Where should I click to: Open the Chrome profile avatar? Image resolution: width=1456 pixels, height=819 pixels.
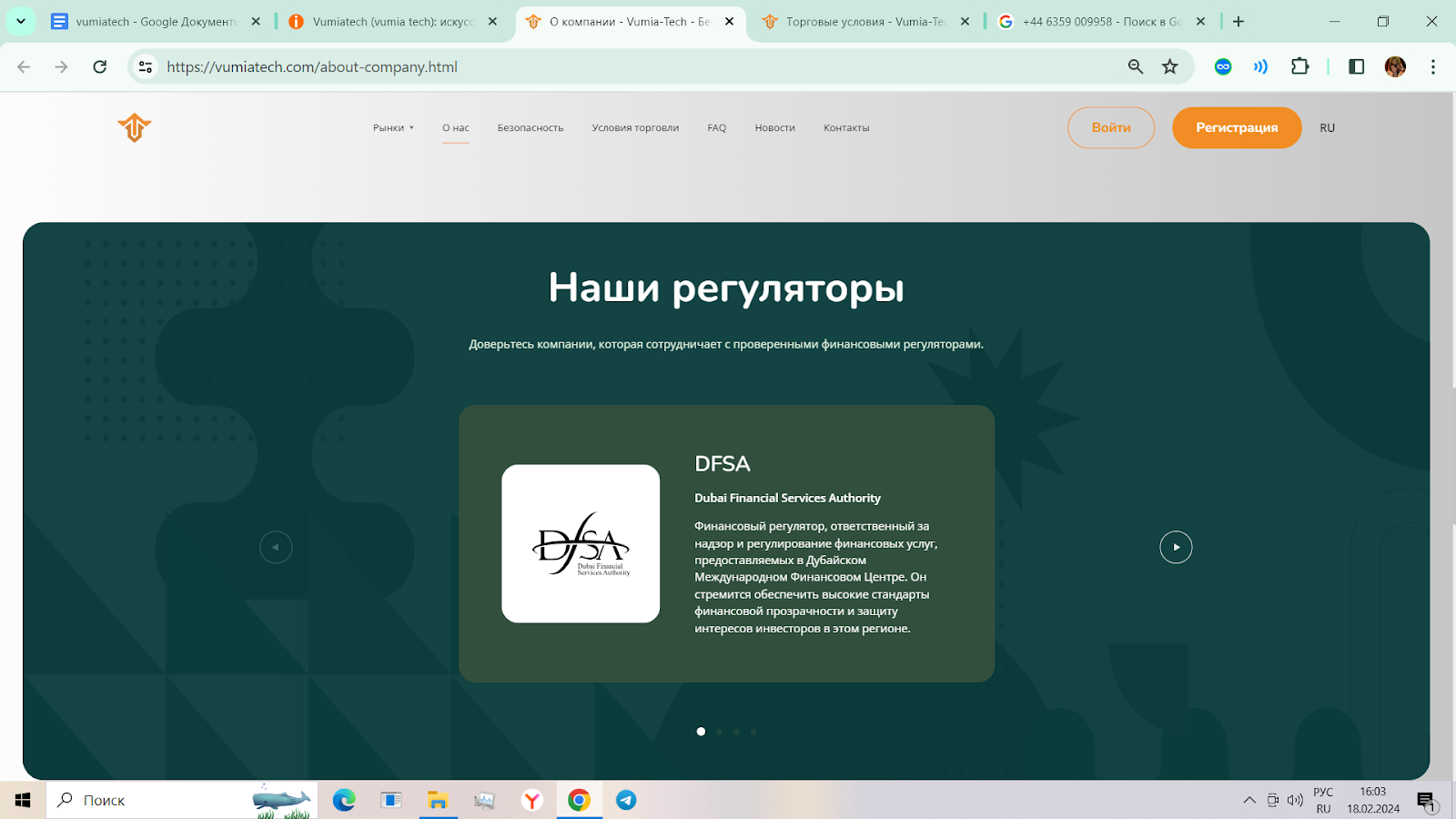[x=1395, y=66]
